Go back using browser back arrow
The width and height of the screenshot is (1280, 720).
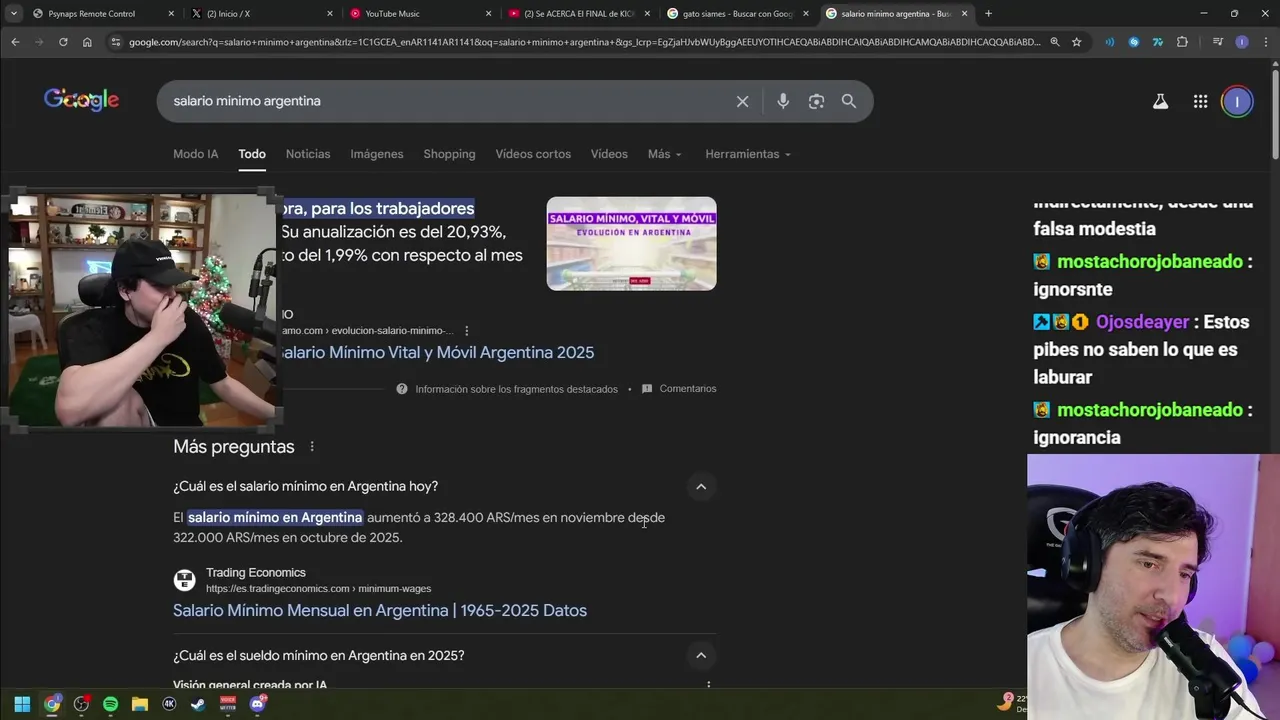tap(15, 42)
